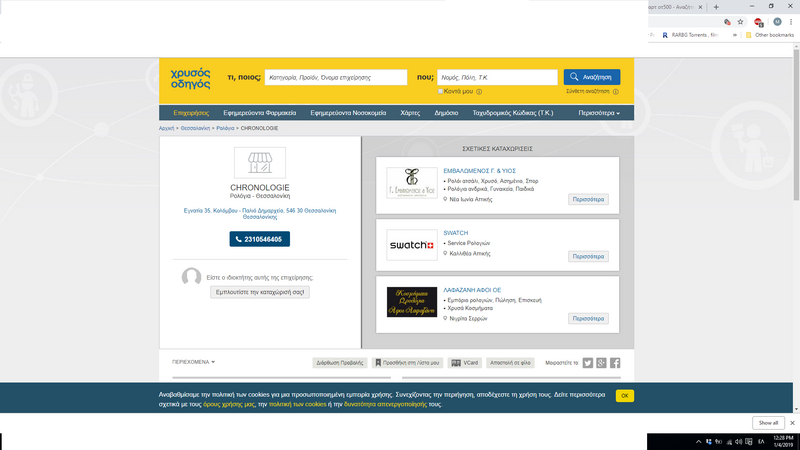Switch the keyboard language indicator
800x450 pixels.
tap(761, 442)
